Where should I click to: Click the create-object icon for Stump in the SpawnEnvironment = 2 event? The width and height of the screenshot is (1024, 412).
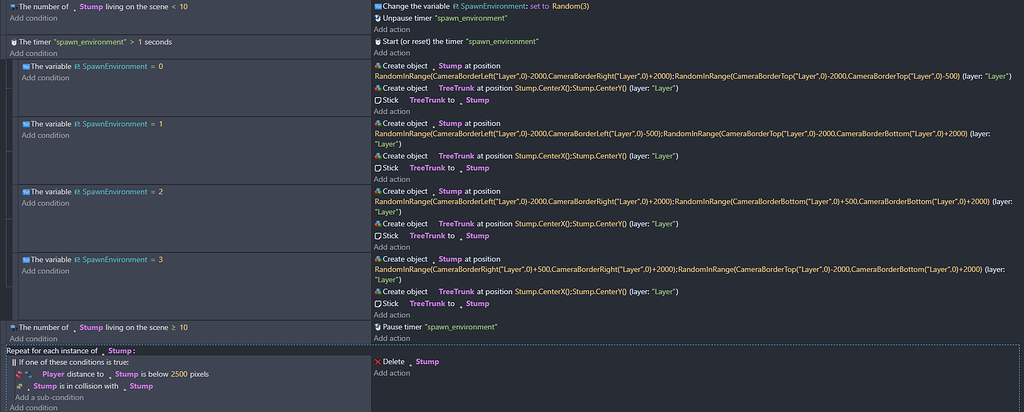(378, 191)
